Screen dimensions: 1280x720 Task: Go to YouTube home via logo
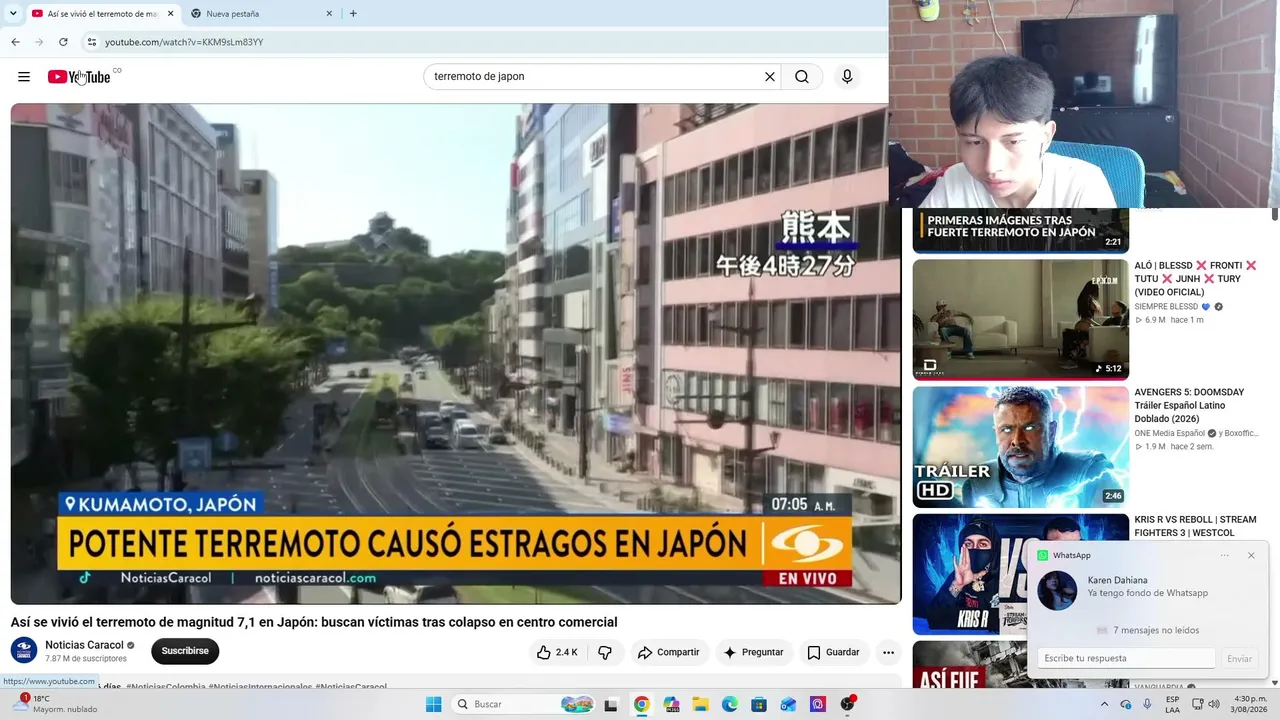click(79, 77)
